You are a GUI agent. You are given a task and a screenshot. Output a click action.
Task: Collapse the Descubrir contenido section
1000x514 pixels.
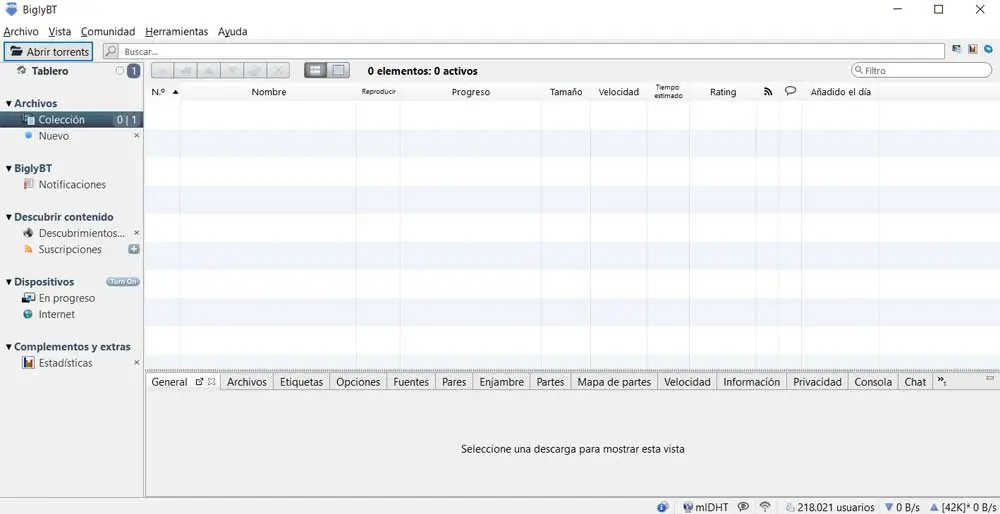coord(9,217)
